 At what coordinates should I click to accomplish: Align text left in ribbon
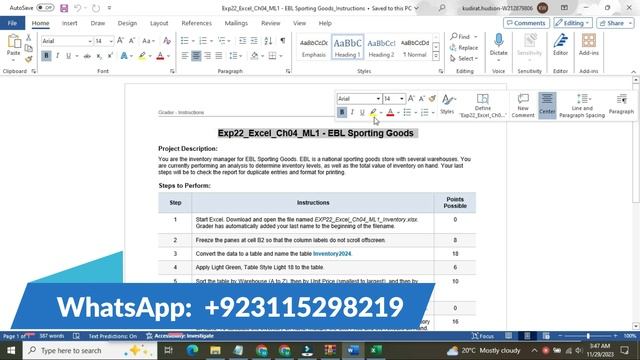pos(184,56)
